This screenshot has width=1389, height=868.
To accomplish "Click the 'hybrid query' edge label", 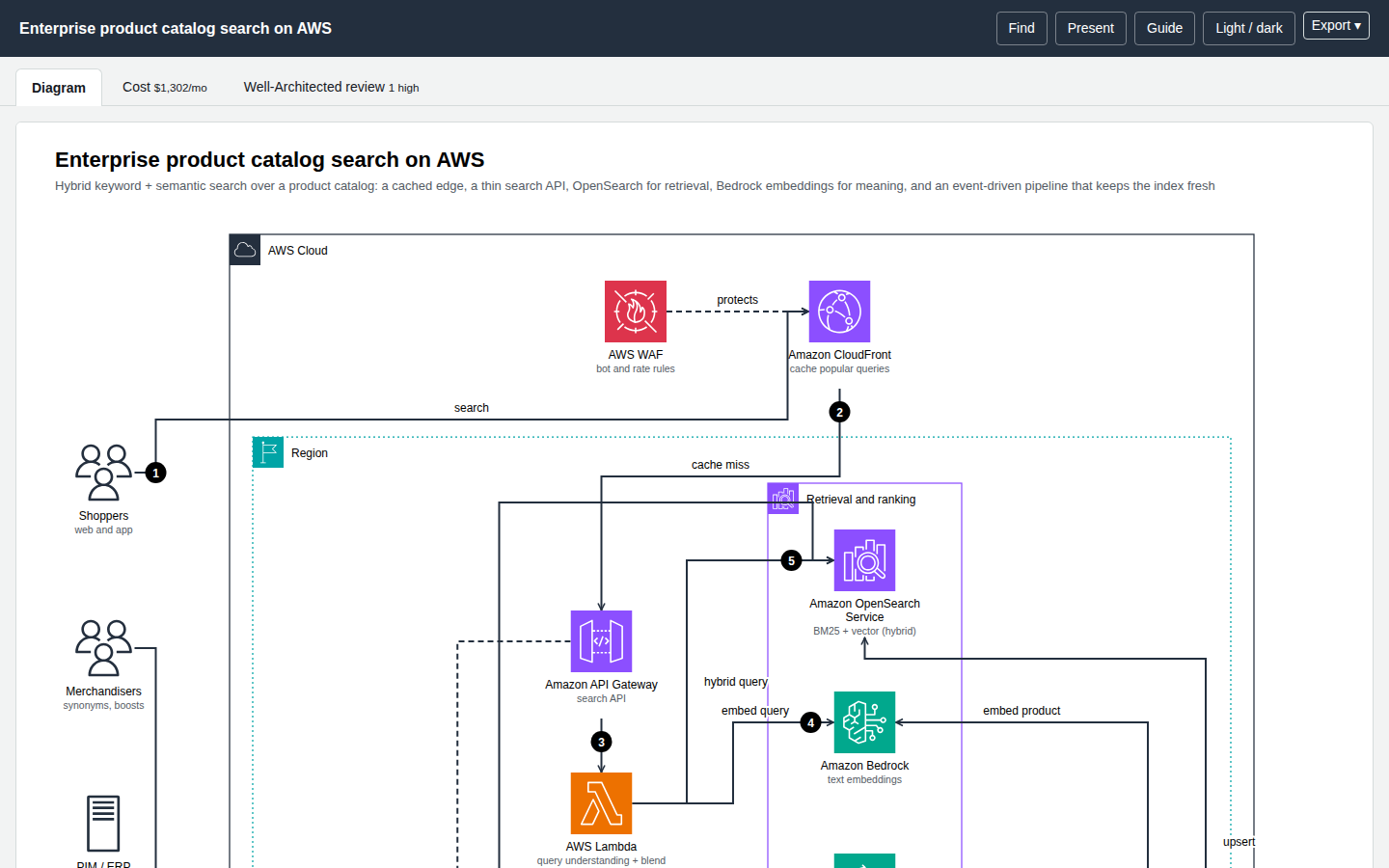I will 736,682.
